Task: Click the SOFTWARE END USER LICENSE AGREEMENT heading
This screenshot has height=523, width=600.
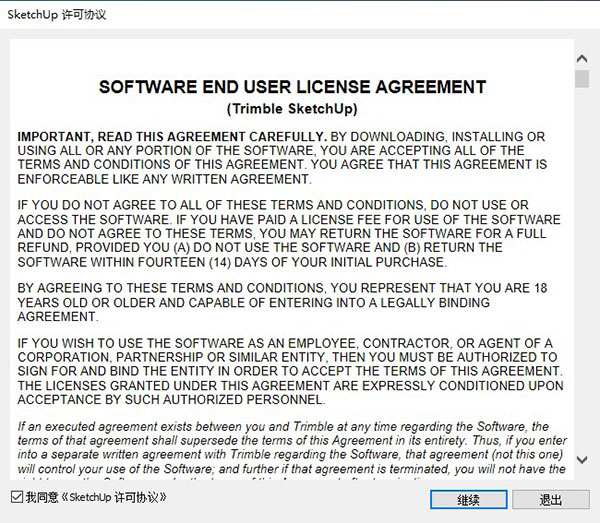Action: (292, 87)
